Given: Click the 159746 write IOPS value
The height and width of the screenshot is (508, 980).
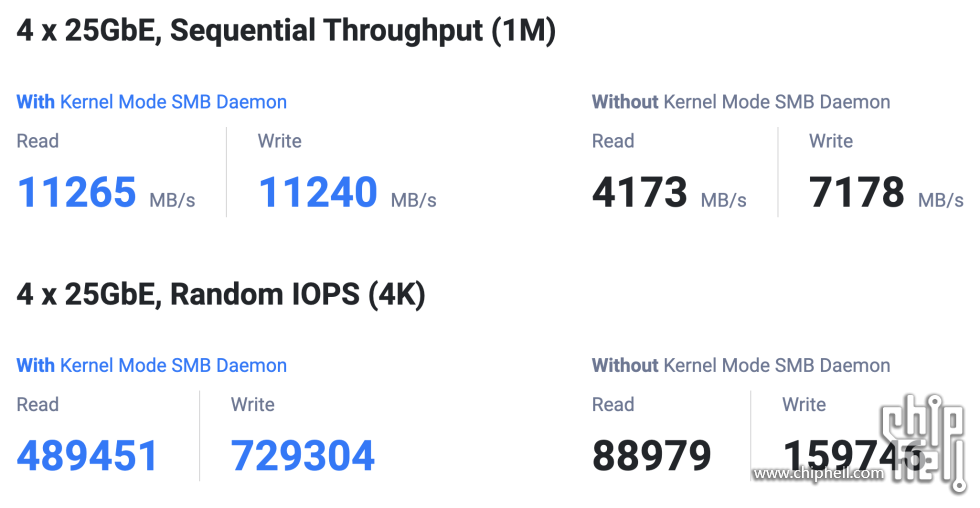Looking at the screenshot, I should pyautogui.click(x=853, y=456).
